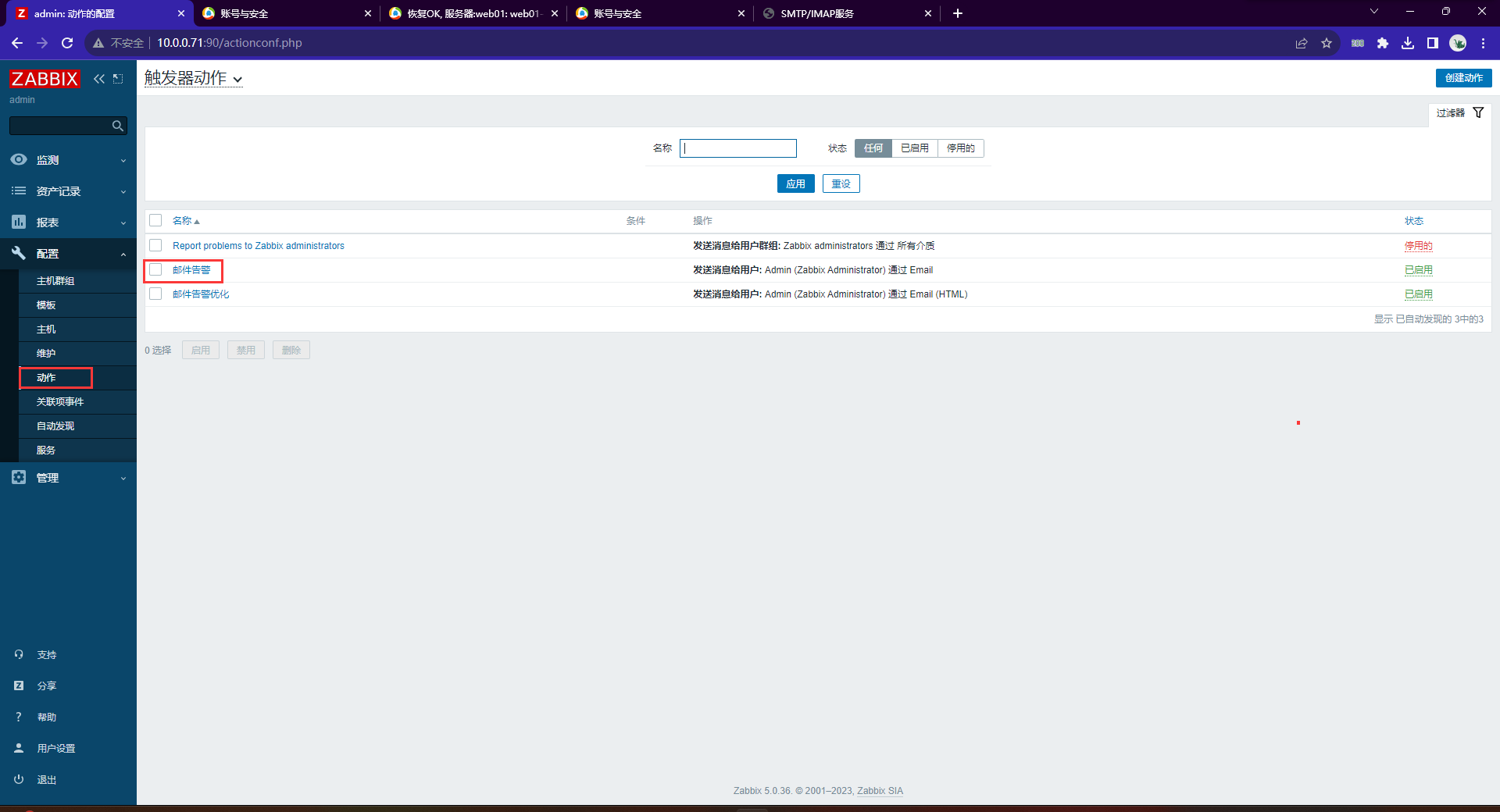Viewport: 1500px width, 812px height.
Task: Toggle sidebar hide icon next to chevrons
Action: 118,79
